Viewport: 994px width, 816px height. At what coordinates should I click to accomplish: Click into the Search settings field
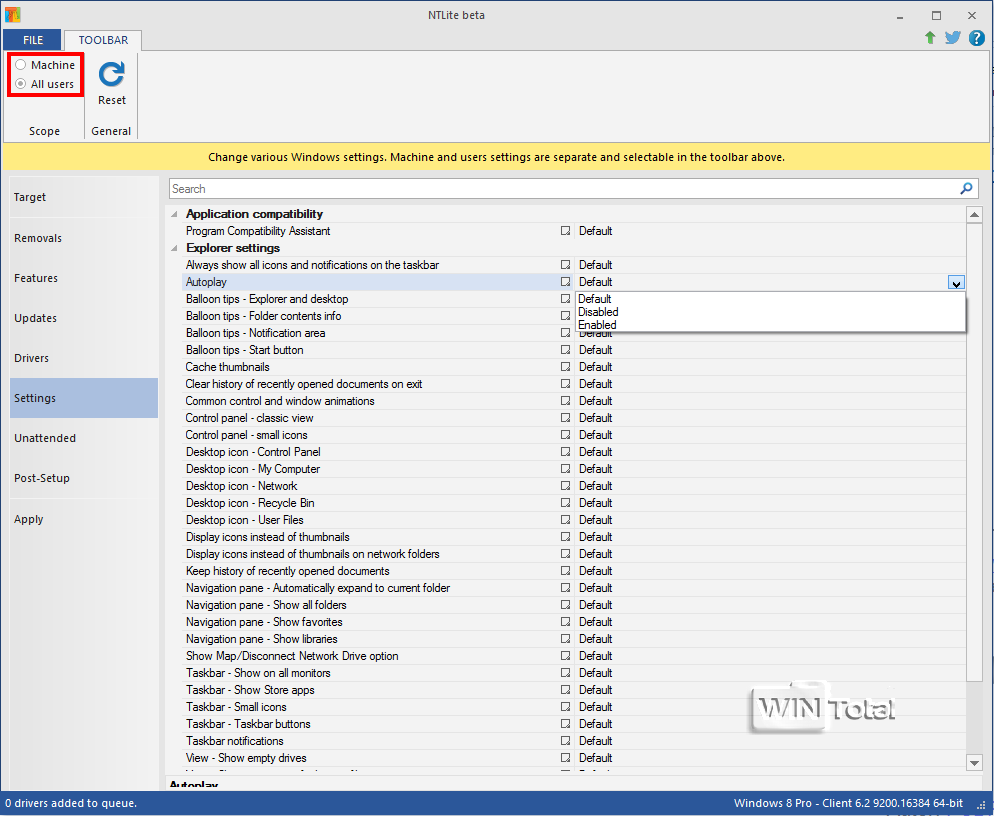click(560, 188)
